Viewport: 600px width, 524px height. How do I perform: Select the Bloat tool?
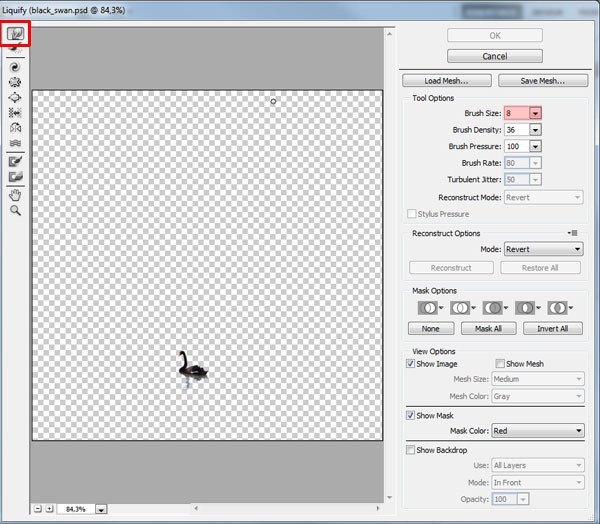point(15,97)
